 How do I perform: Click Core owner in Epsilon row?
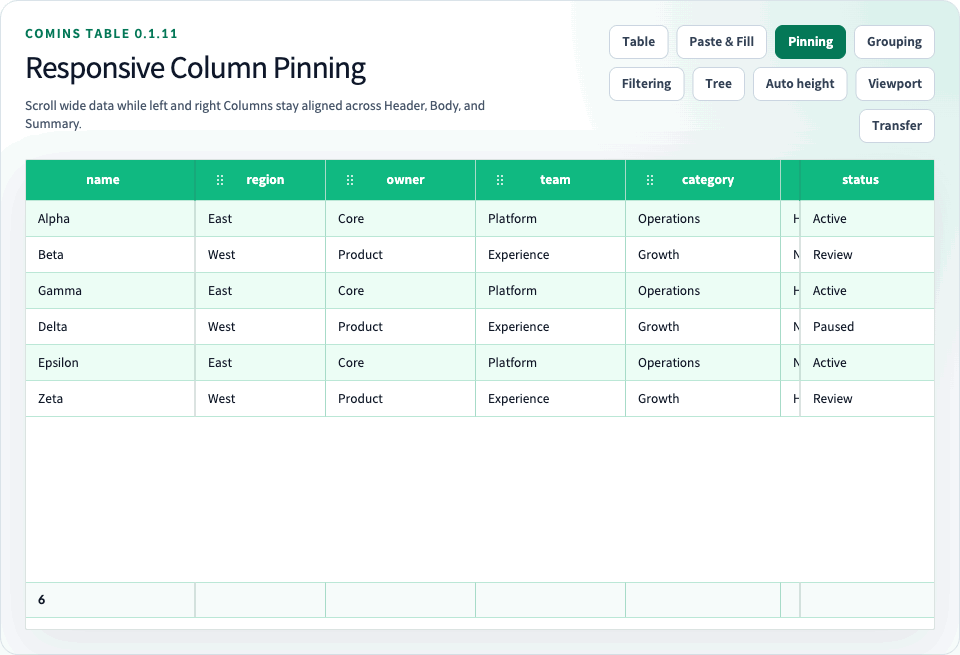tap(400, 363)
